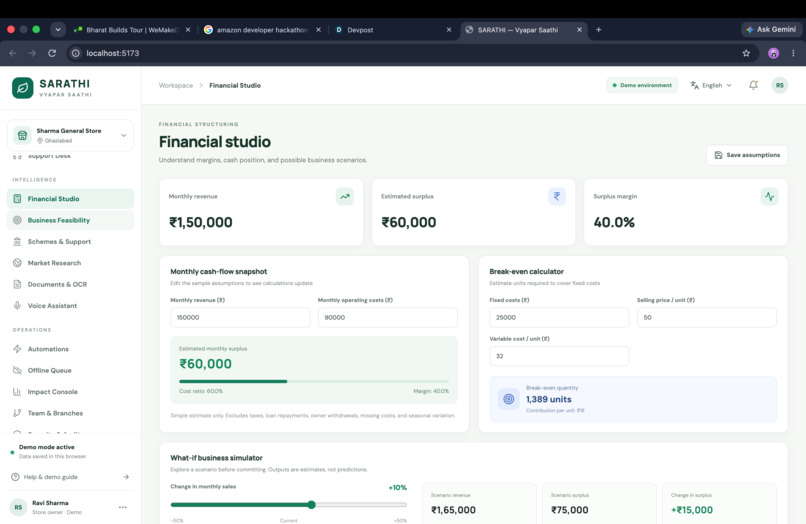Screen dimensions: 806x524
Task: Click the SARATHI leaf logo icon
Action: 23,88
